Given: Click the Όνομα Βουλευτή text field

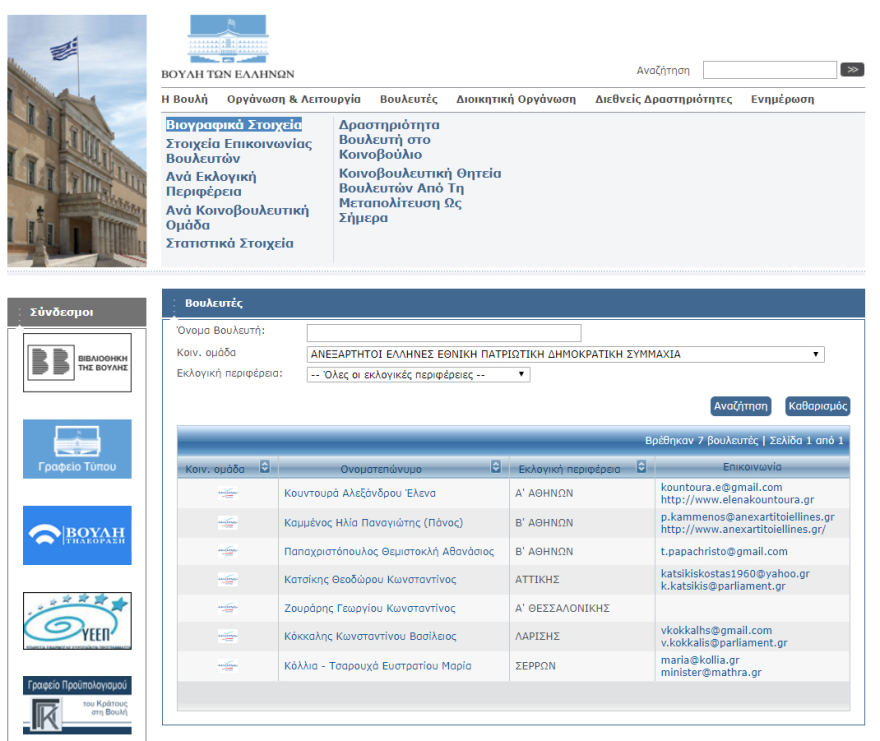Looking at the screenshot, I should pyautogui.click(x=443, y=333).
